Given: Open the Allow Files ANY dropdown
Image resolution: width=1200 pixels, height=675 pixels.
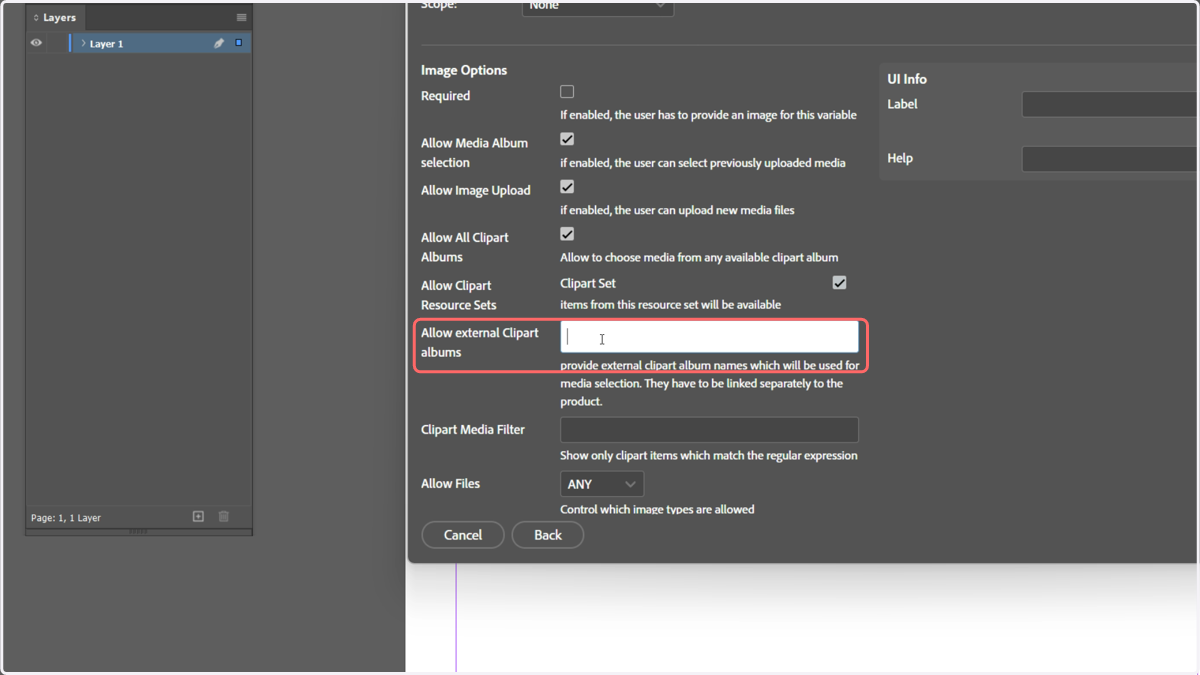Looking at the screenshot, I should pyautogui.click(x=602, y=484).
